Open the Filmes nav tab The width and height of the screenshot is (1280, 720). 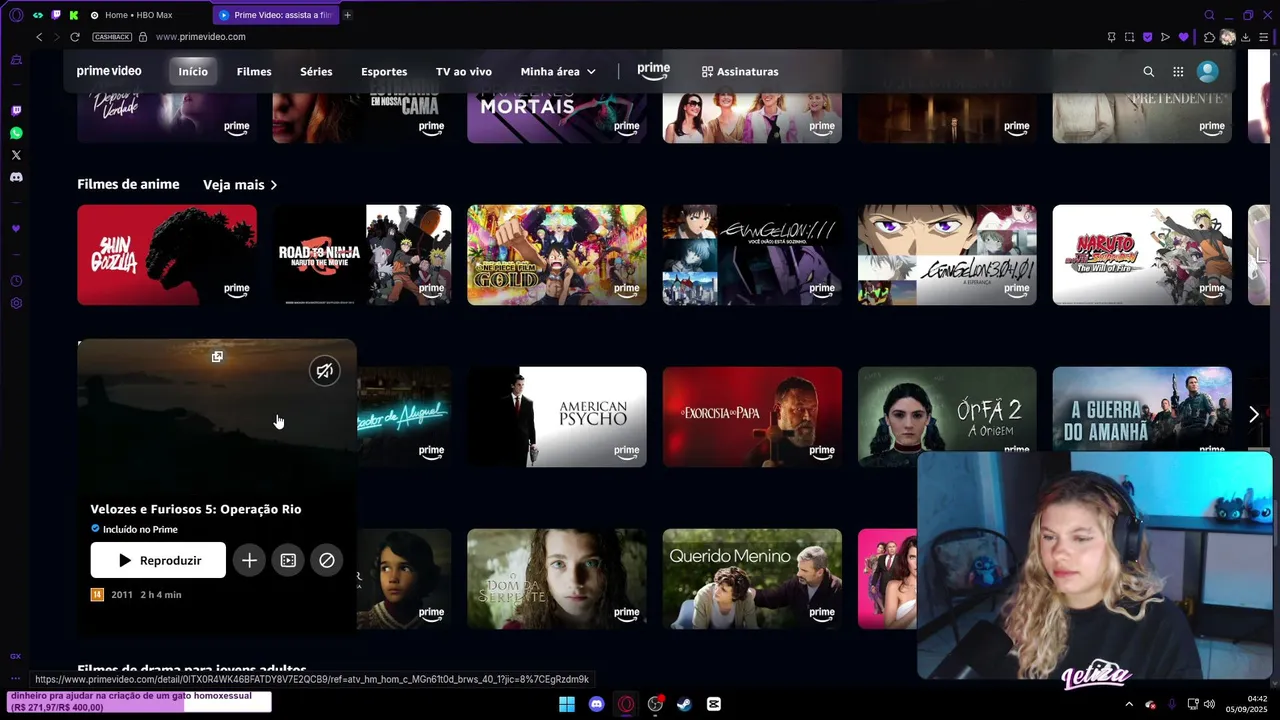[254, 72]
